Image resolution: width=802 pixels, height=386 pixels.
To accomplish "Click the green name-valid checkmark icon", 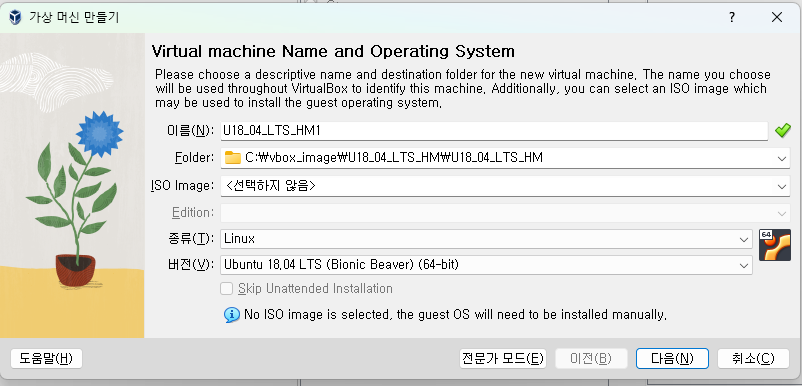I will tap(782, 130).
